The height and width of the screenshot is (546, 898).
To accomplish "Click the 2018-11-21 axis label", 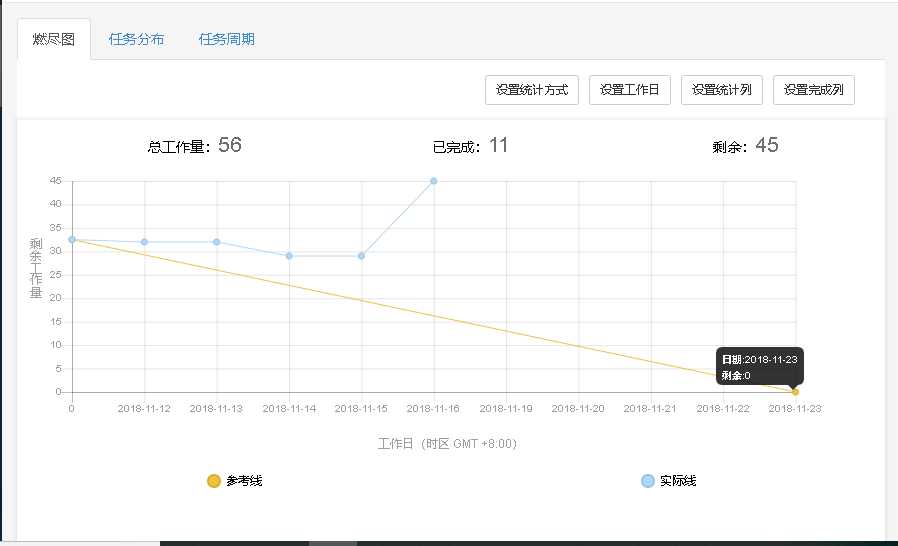I will (650, 408).
